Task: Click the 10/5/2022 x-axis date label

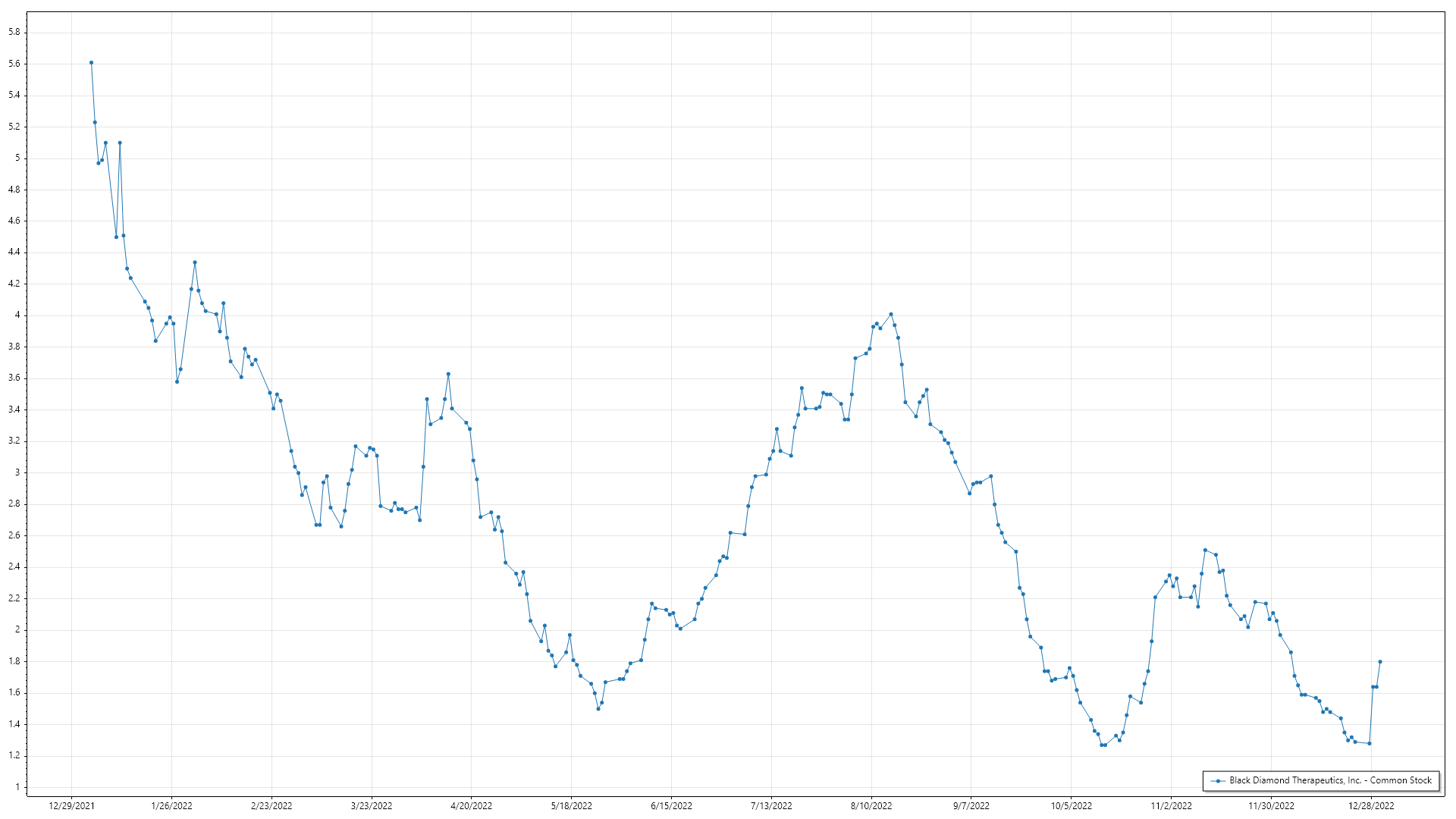Action: pos(1071,806)
